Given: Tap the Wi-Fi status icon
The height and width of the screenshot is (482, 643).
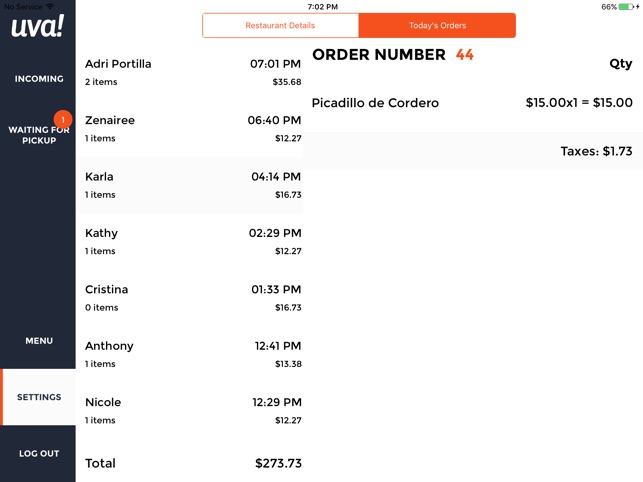Looking at the screenshot, I should 50,6.
